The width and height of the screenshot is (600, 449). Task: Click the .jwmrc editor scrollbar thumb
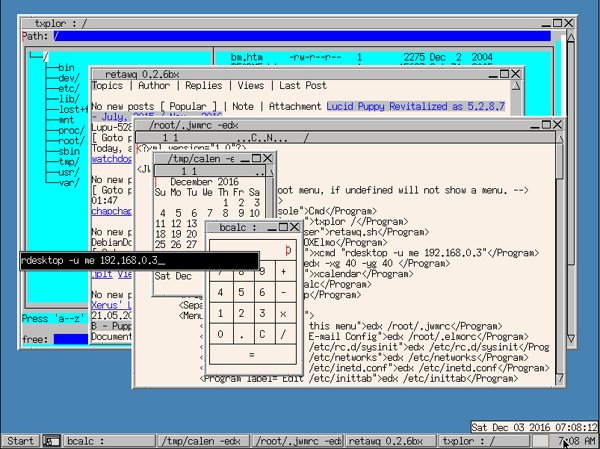tap(560, 160)
